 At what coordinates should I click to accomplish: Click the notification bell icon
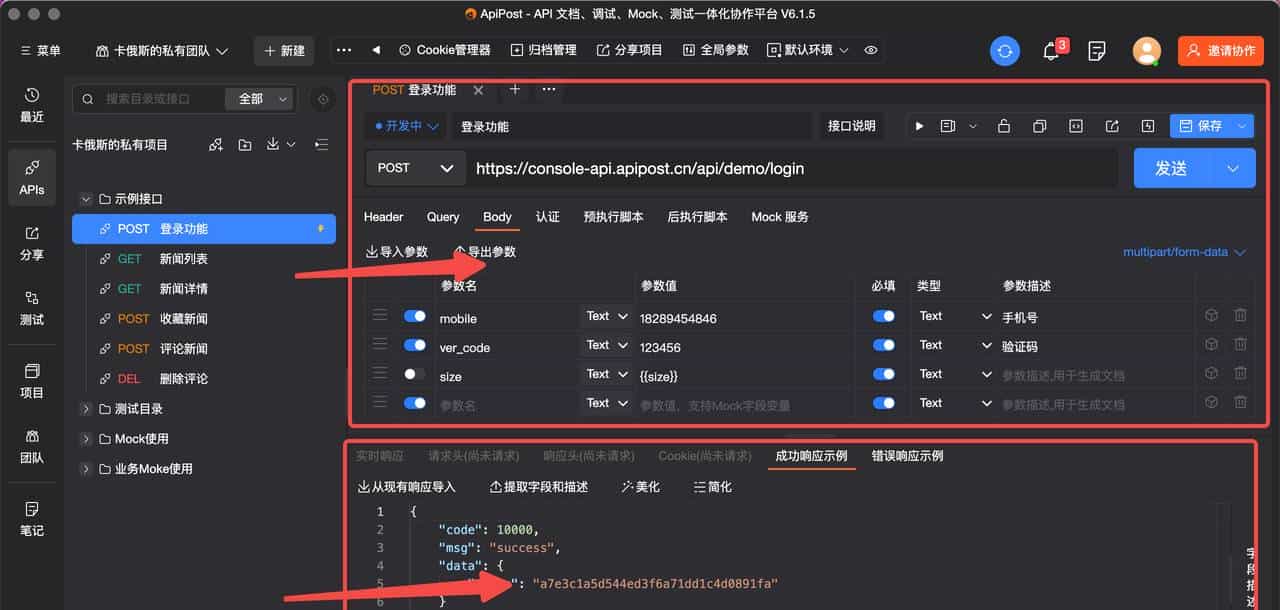coord(1051,49)
